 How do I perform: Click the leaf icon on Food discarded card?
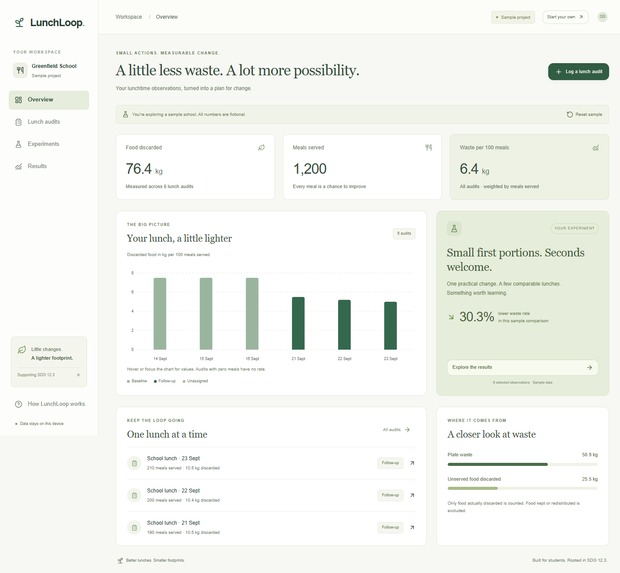click(261, 148)
